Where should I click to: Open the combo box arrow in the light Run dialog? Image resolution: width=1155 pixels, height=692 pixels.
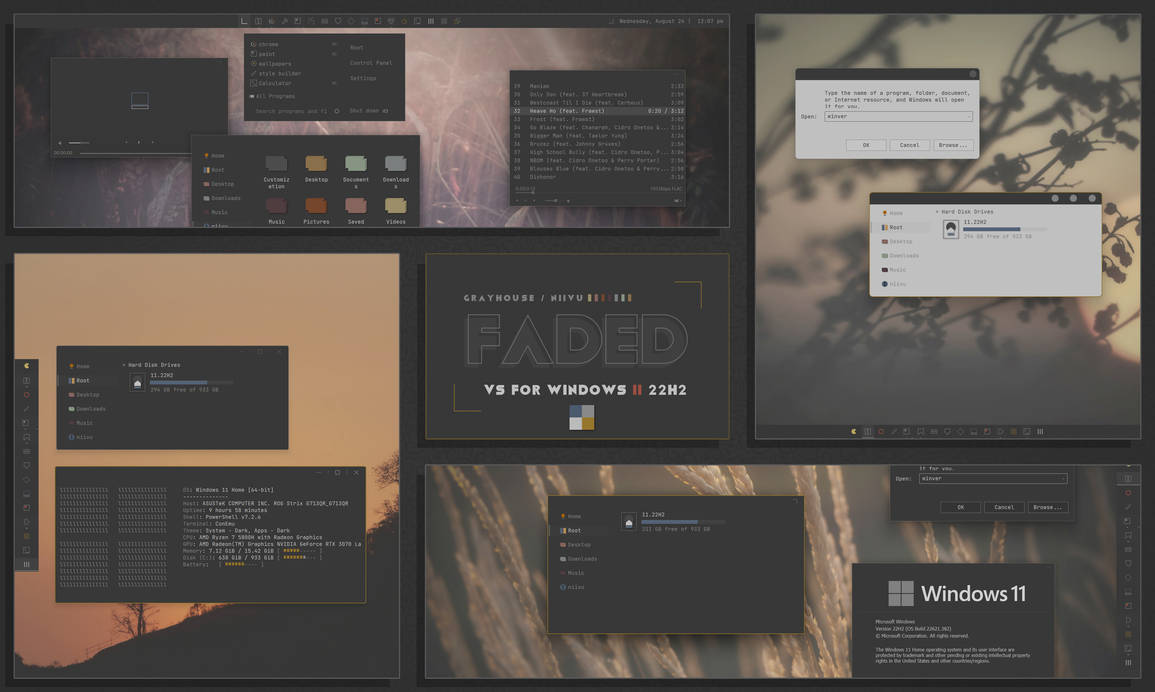click(x=969, y=116)
